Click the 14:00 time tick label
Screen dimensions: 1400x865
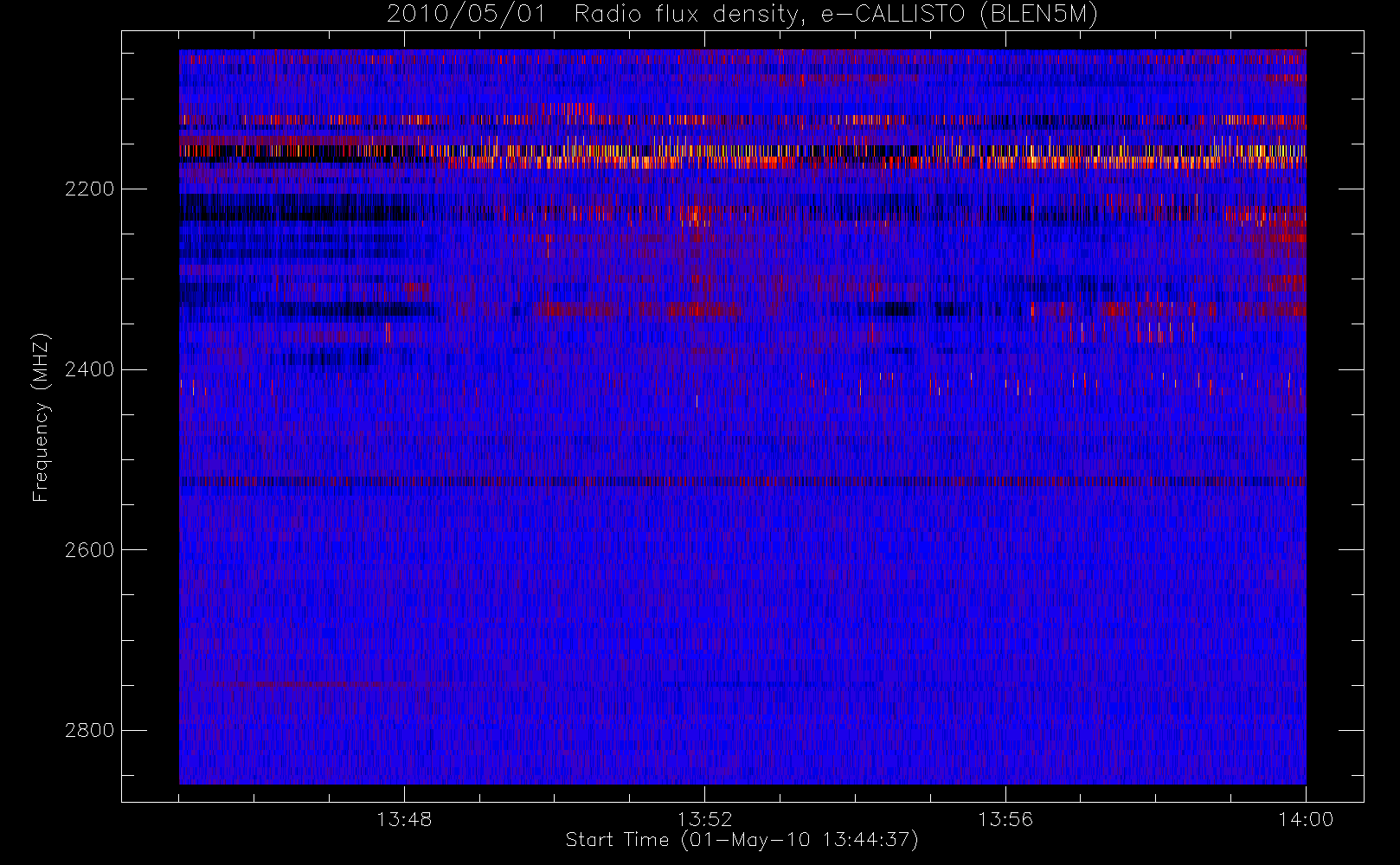pos(1306,819)
